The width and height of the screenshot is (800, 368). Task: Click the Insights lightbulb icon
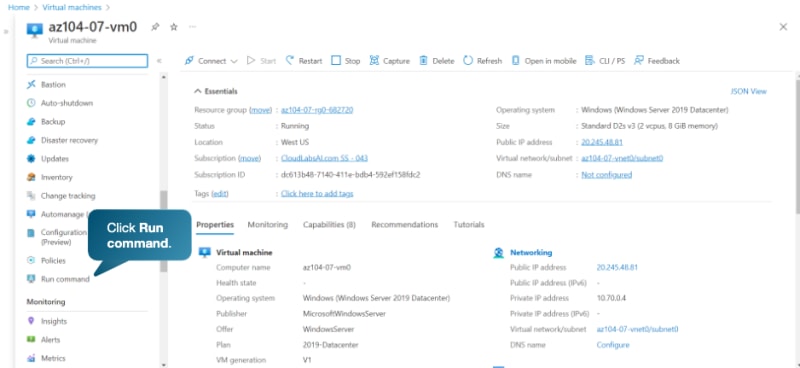tap(31, 321)
